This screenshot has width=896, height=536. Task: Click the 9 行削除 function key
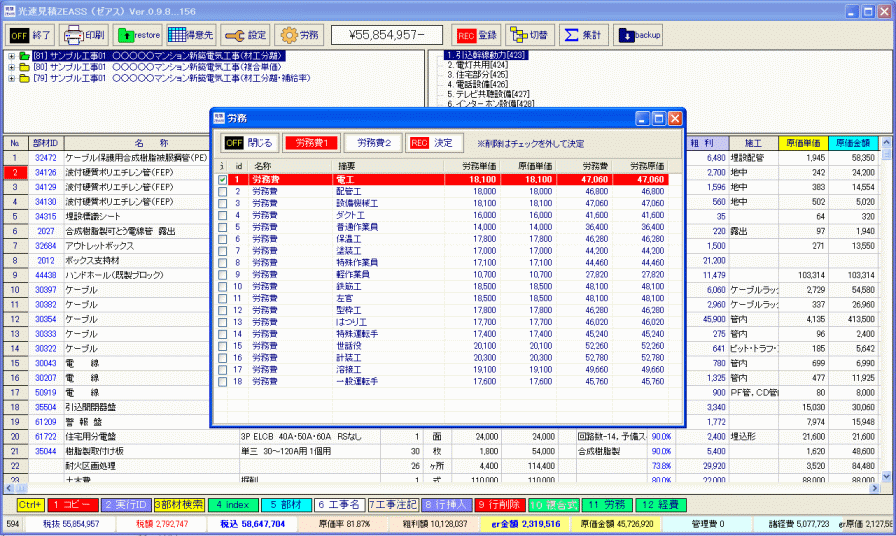coord(499,505)
